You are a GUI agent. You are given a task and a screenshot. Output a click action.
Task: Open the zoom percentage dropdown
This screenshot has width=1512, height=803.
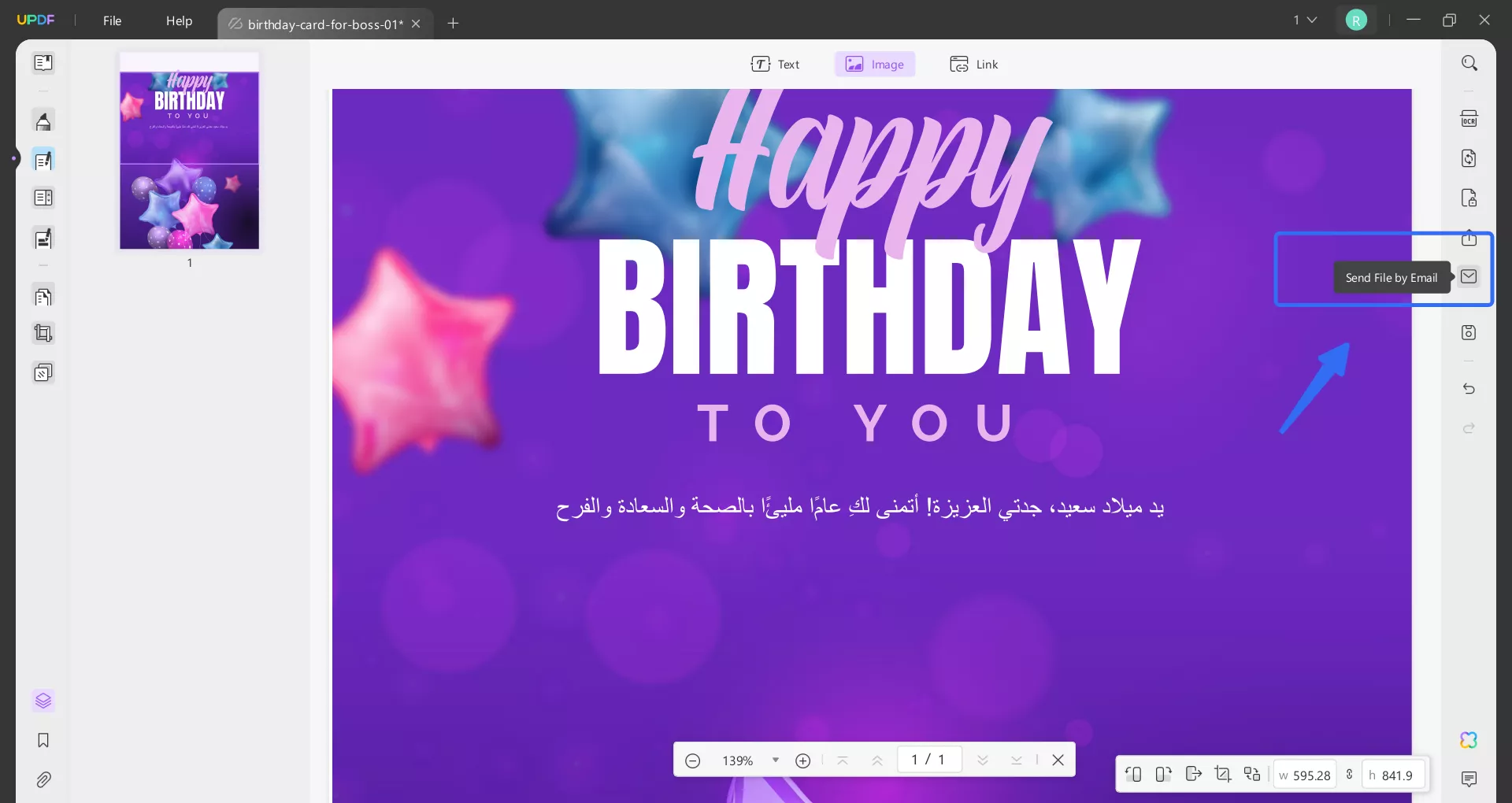pyautogui.click(x=774, y=760)
